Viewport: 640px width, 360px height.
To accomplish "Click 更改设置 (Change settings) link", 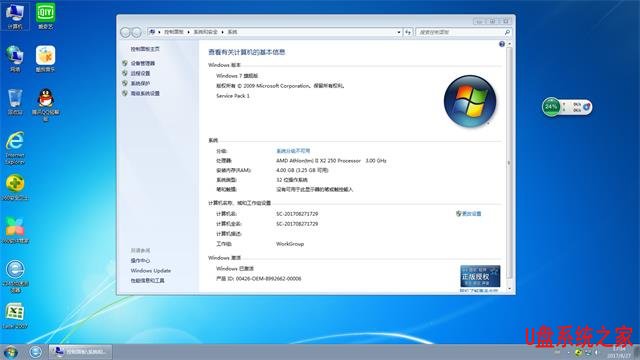I will coord(471,213).
